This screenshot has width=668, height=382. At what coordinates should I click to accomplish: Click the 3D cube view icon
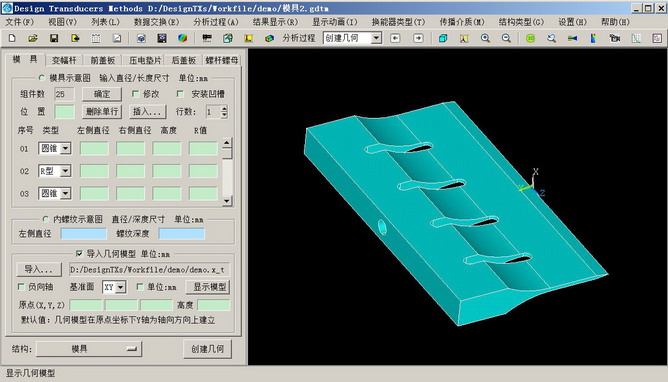[x=443, y=38]
